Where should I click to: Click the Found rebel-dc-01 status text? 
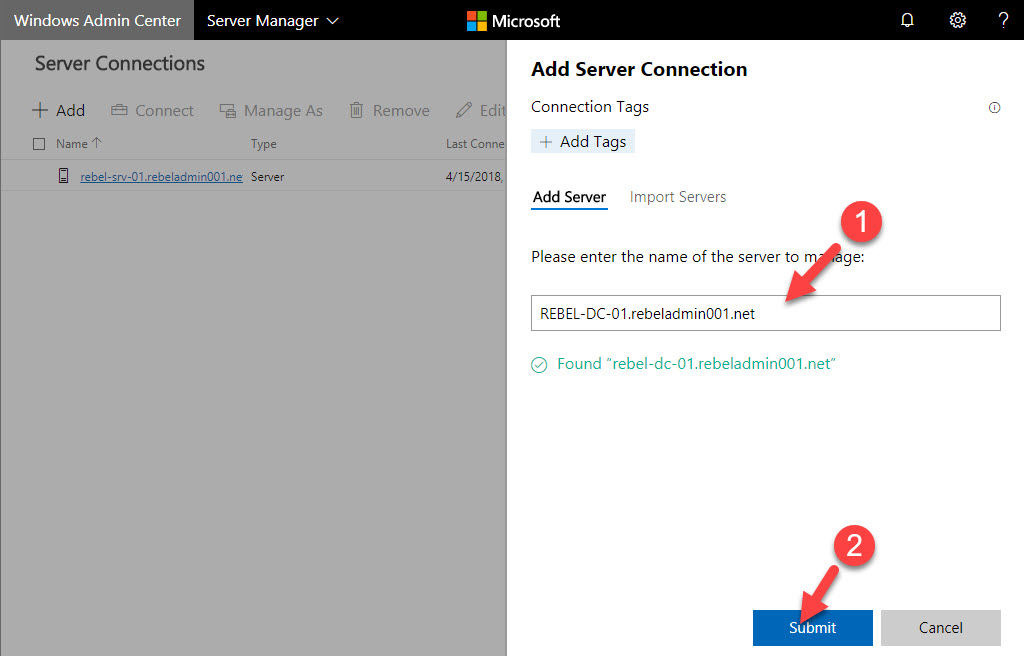click(x=696, y=364)
